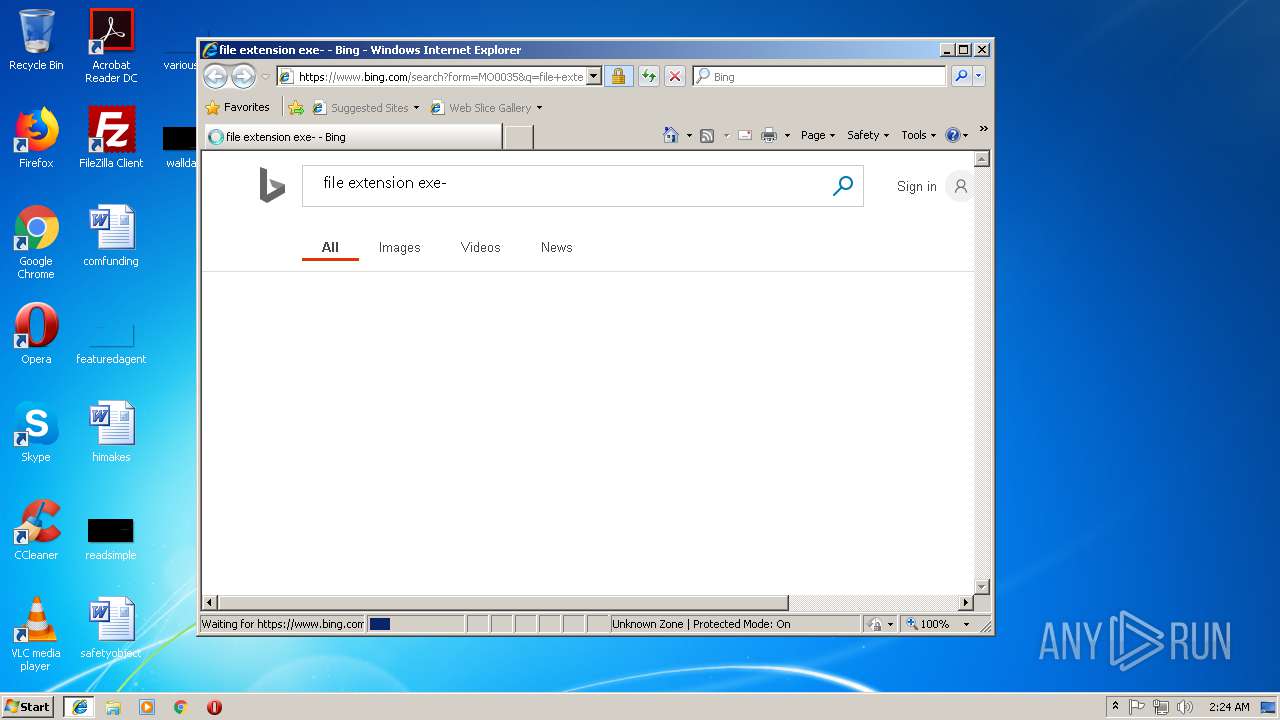1280x720 pixels.
Task: Click the Start button
Action: (x=27, y=706)
